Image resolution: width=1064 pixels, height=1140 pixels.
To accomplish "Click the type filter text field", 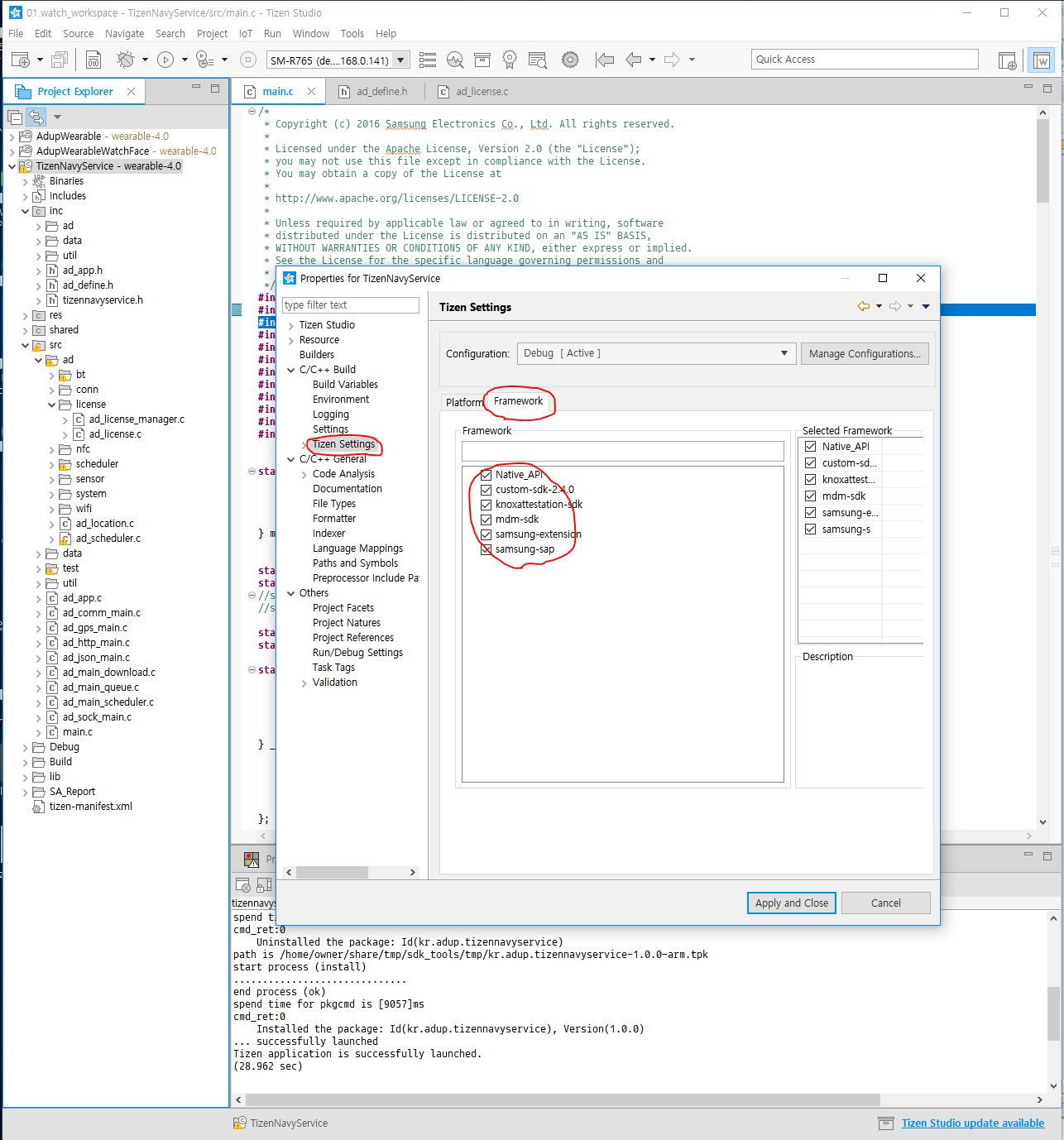I will (351, 305).
